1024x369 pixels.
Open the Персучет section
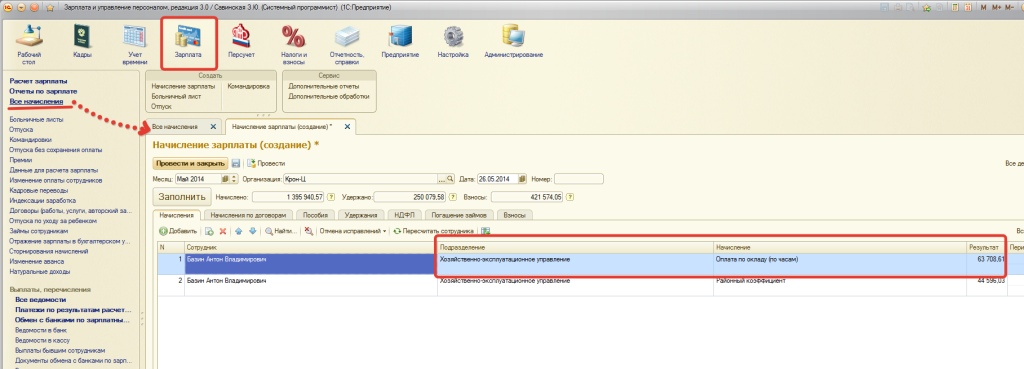pos(241,41)
